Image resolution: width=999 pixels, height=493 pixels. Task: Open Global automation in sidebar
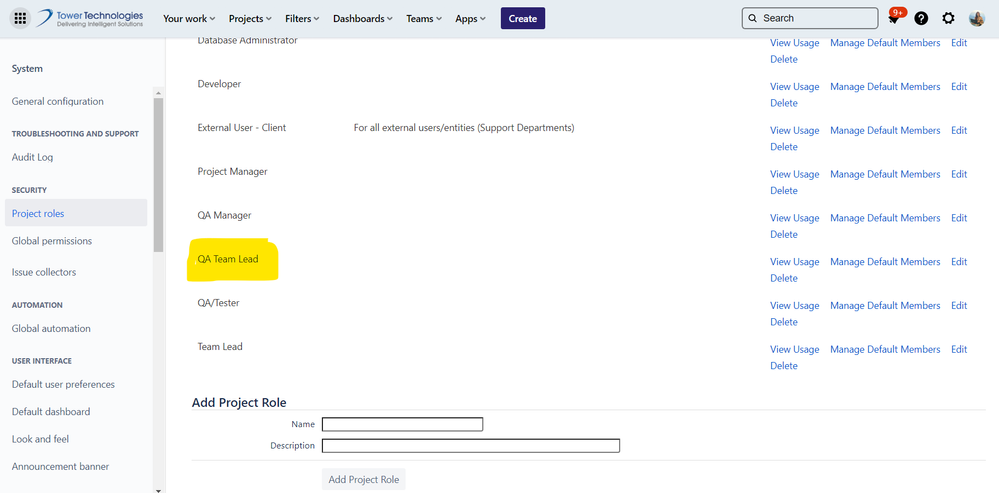[x=51, y=329]
